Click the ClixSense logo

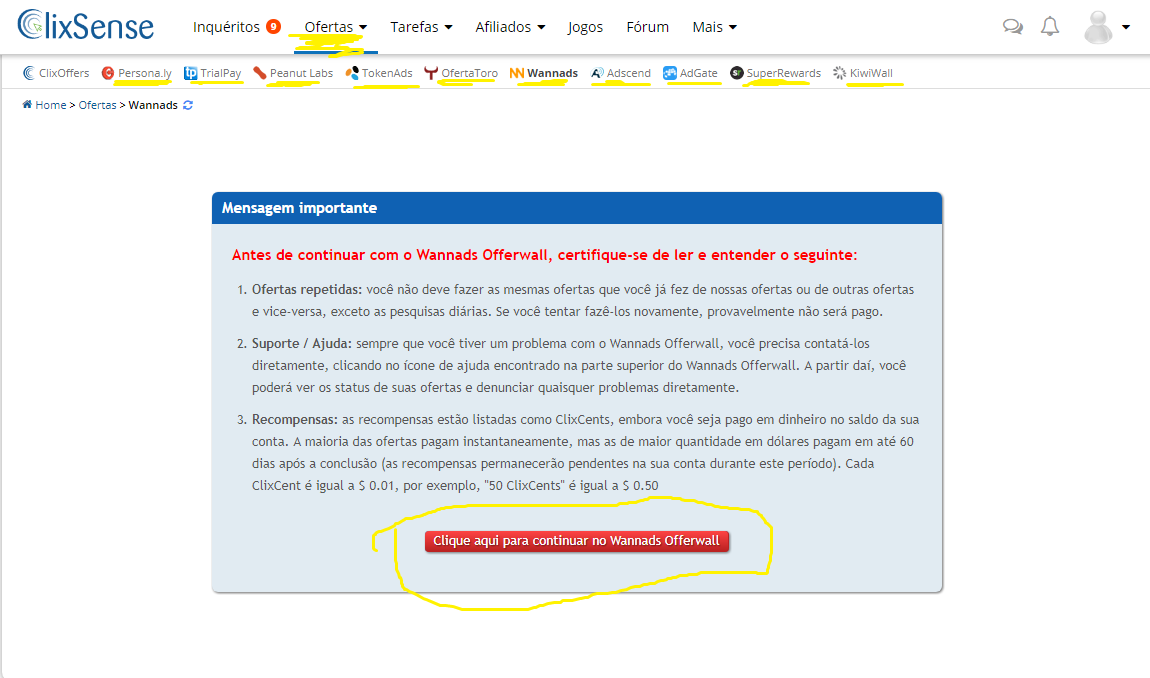point(86,25)
